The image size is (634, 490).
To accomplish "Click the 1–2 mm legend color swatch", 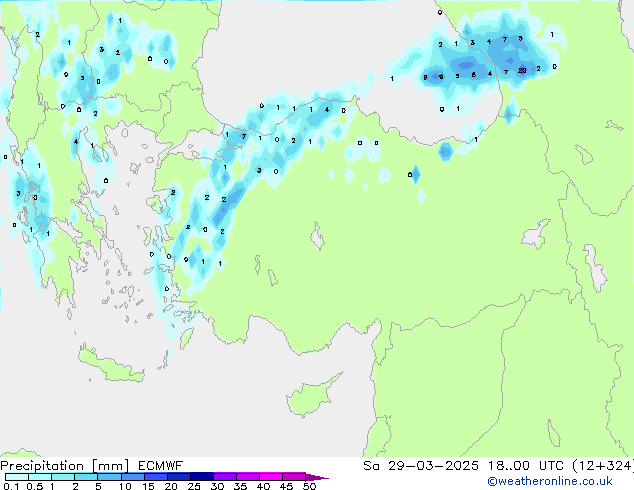I will coord(63,477).
